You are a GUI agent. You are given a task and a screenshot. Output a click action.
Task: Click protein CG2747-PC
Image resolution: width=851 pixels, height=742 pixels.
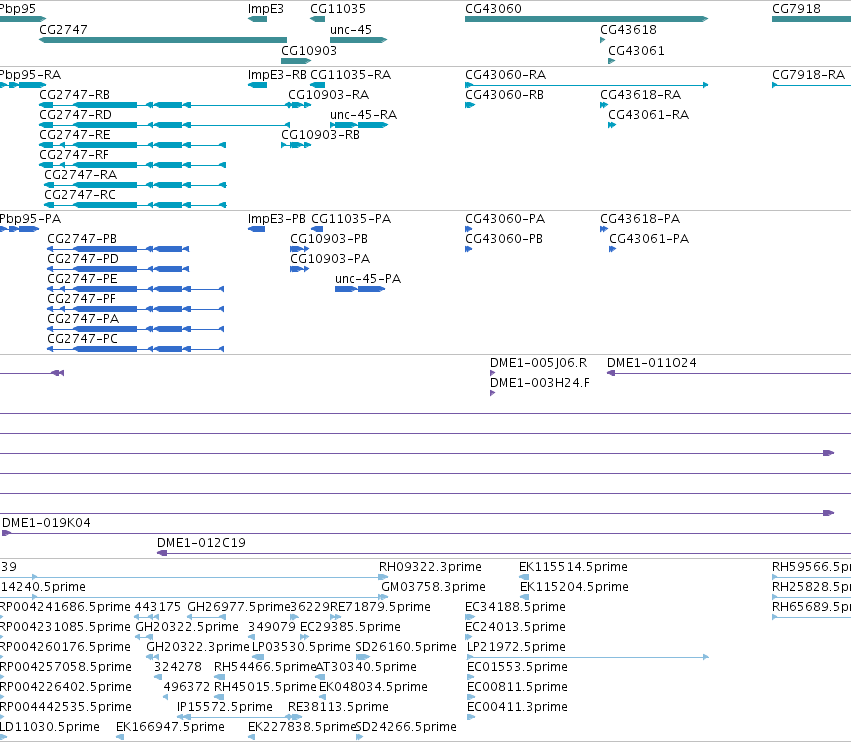82,339
